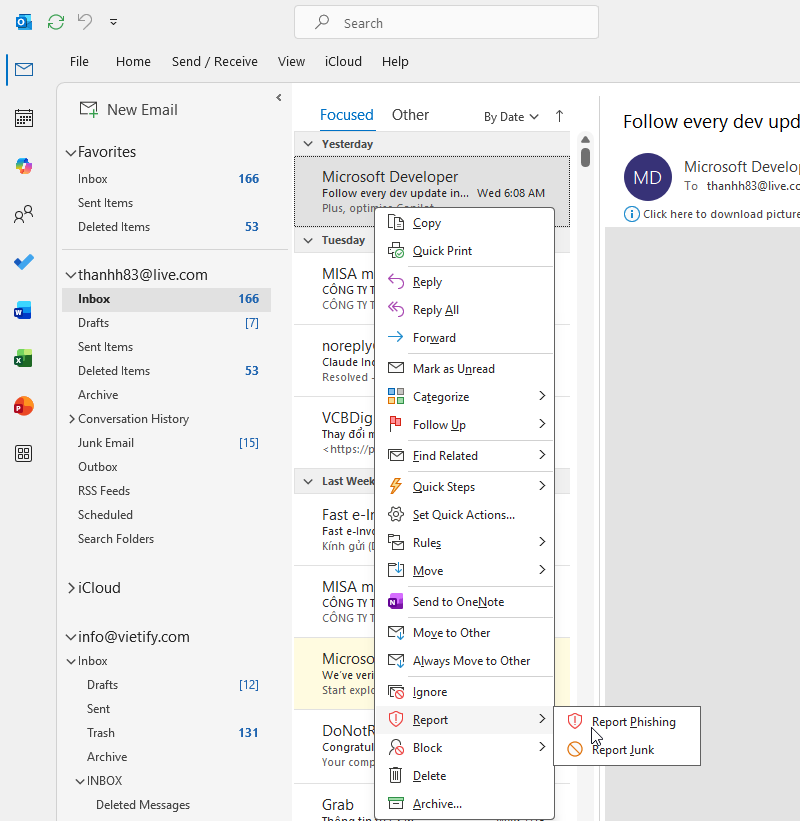Open the By Date sort dropdown
Viewport: 800px width, 821px height.
[511, 117]
